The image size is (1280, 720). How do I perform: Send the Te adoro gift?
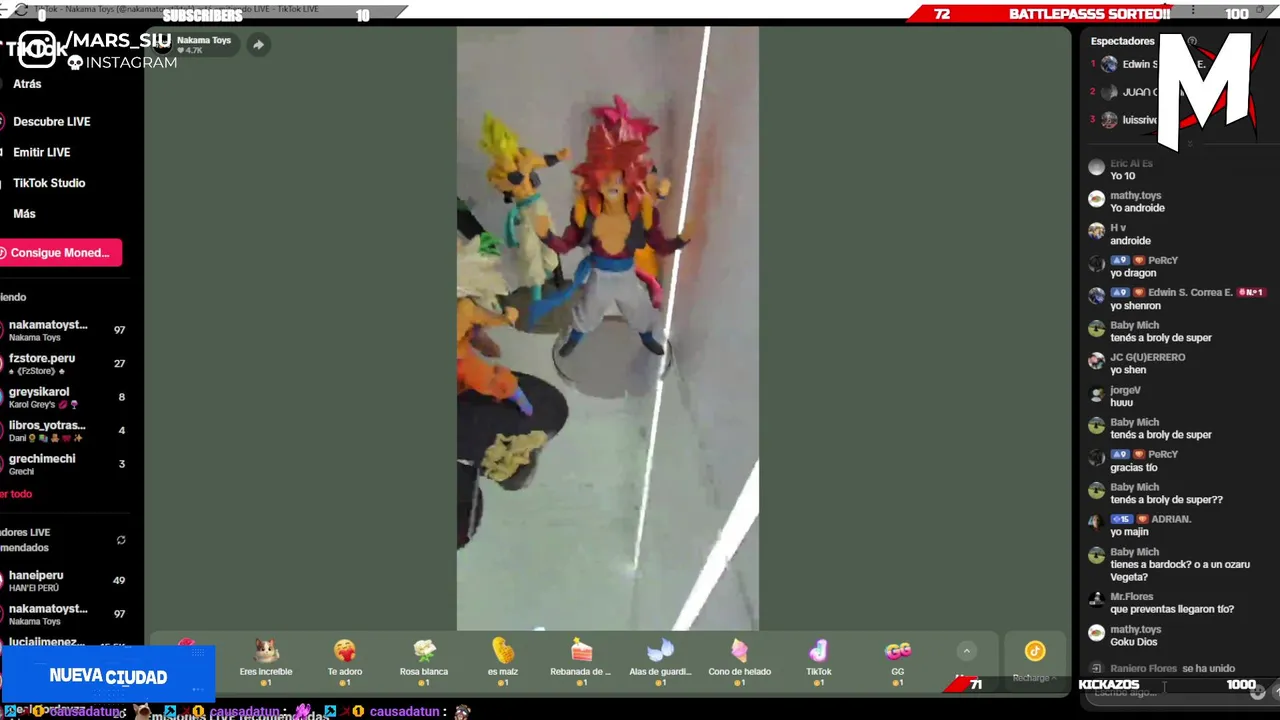(345, 662)
